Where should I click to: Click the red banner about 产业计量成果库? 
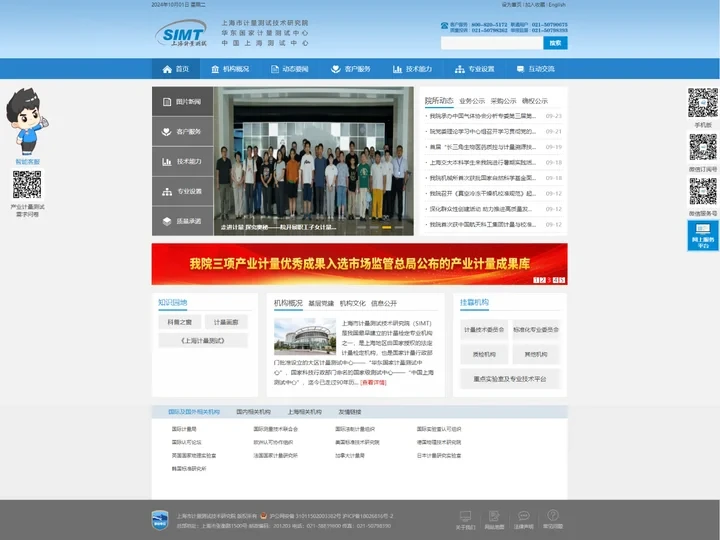point(360,264)
